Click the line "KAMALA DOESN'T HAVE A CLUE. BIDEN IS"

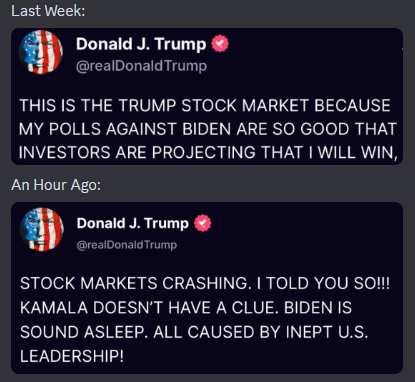(186, 307)
